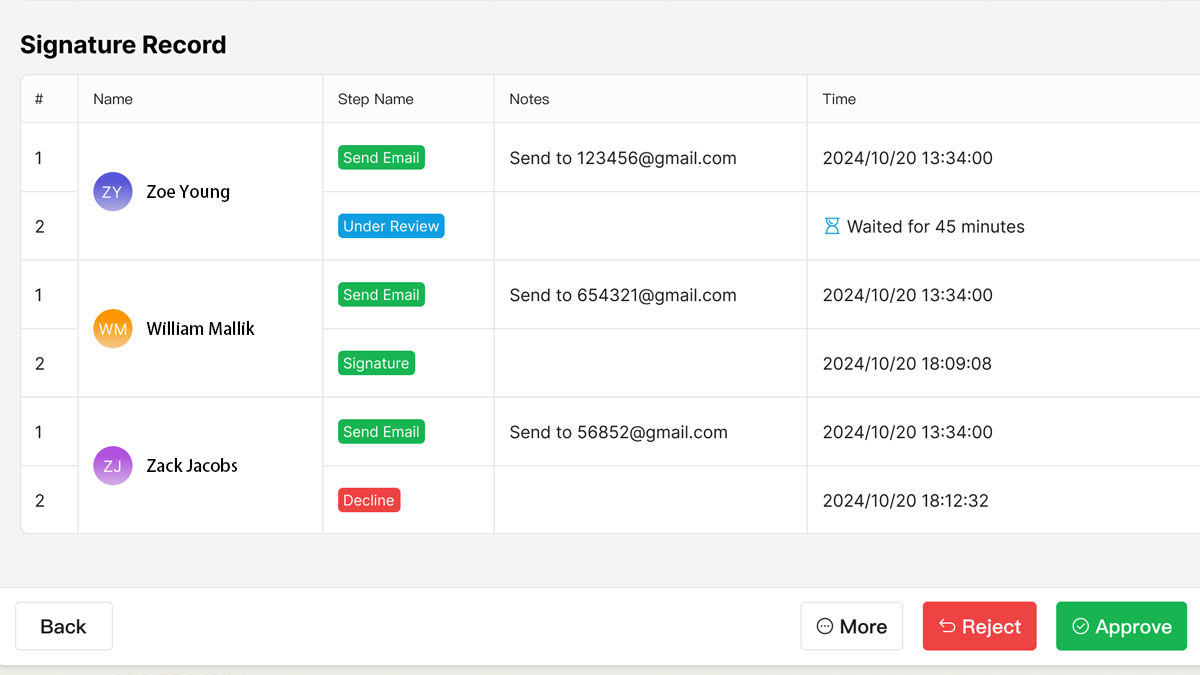Screen dimensions: 1200x675
Task: Click the Notes column header
Action: pos(529,99)
